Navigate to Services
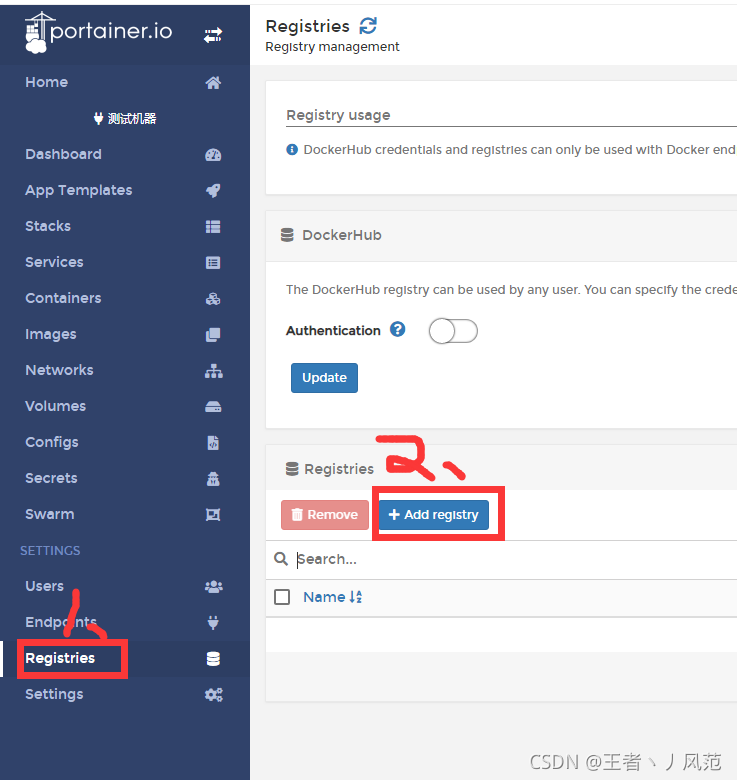 [x=54, y=262]
